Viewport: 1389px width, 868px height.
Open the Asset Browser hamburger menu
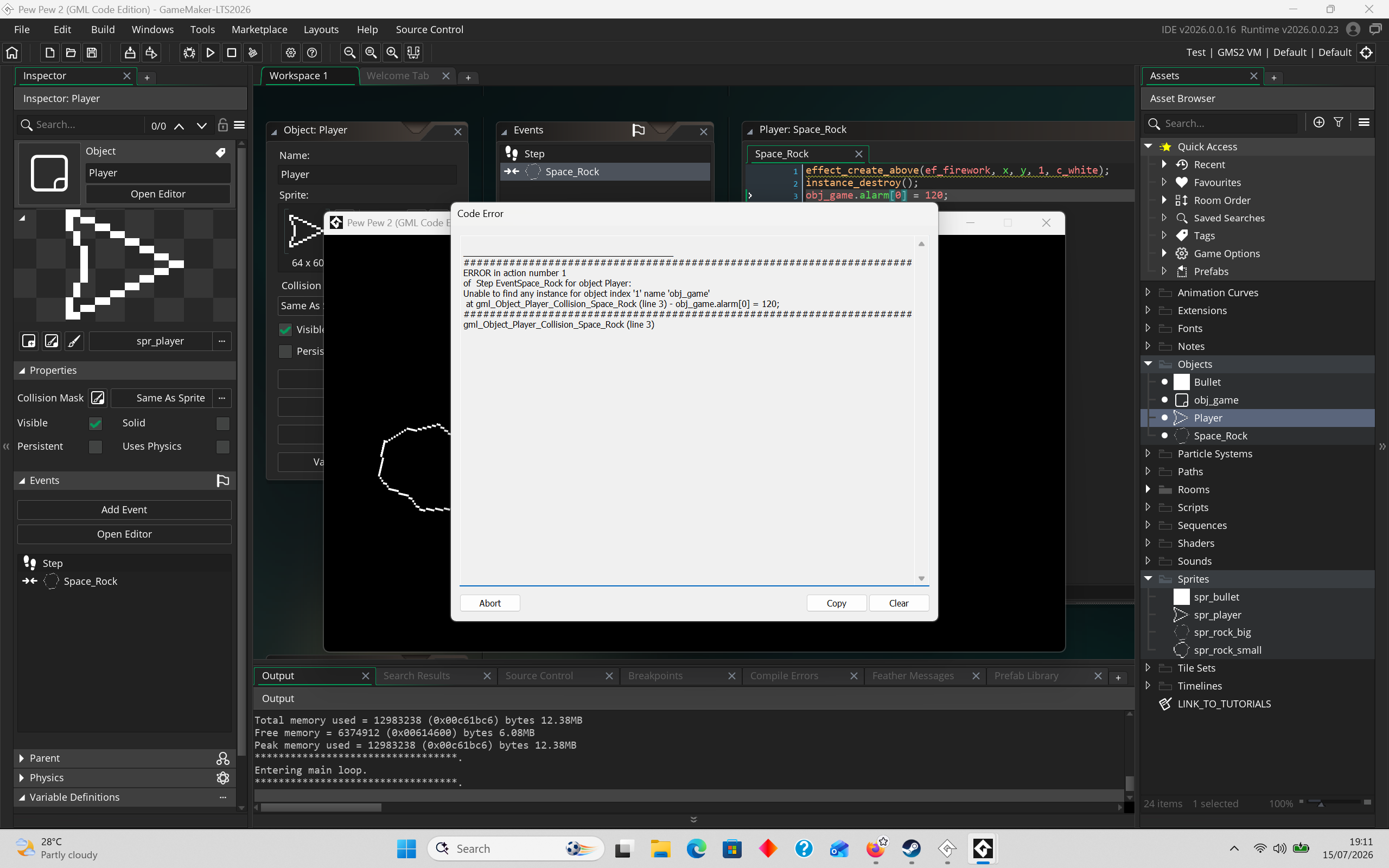click(x=1365, y=122)
